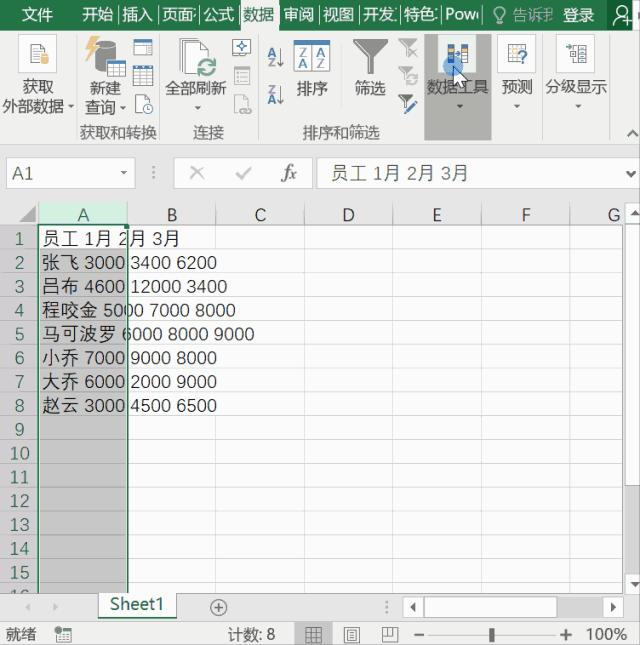
Task: Select column D header
Action: pos(348,214)
